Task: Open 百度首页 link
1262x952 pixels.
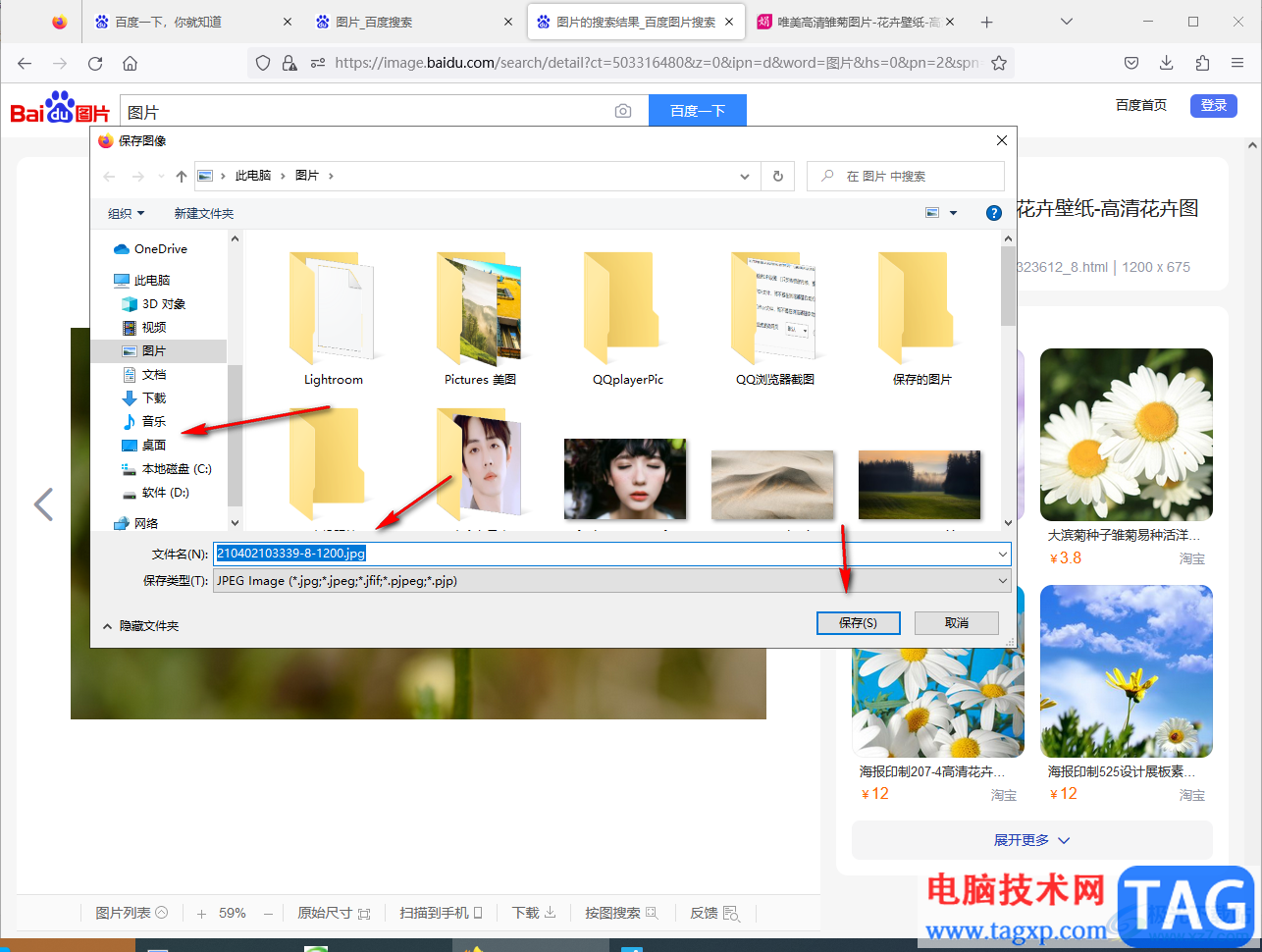Action: 1141,105
